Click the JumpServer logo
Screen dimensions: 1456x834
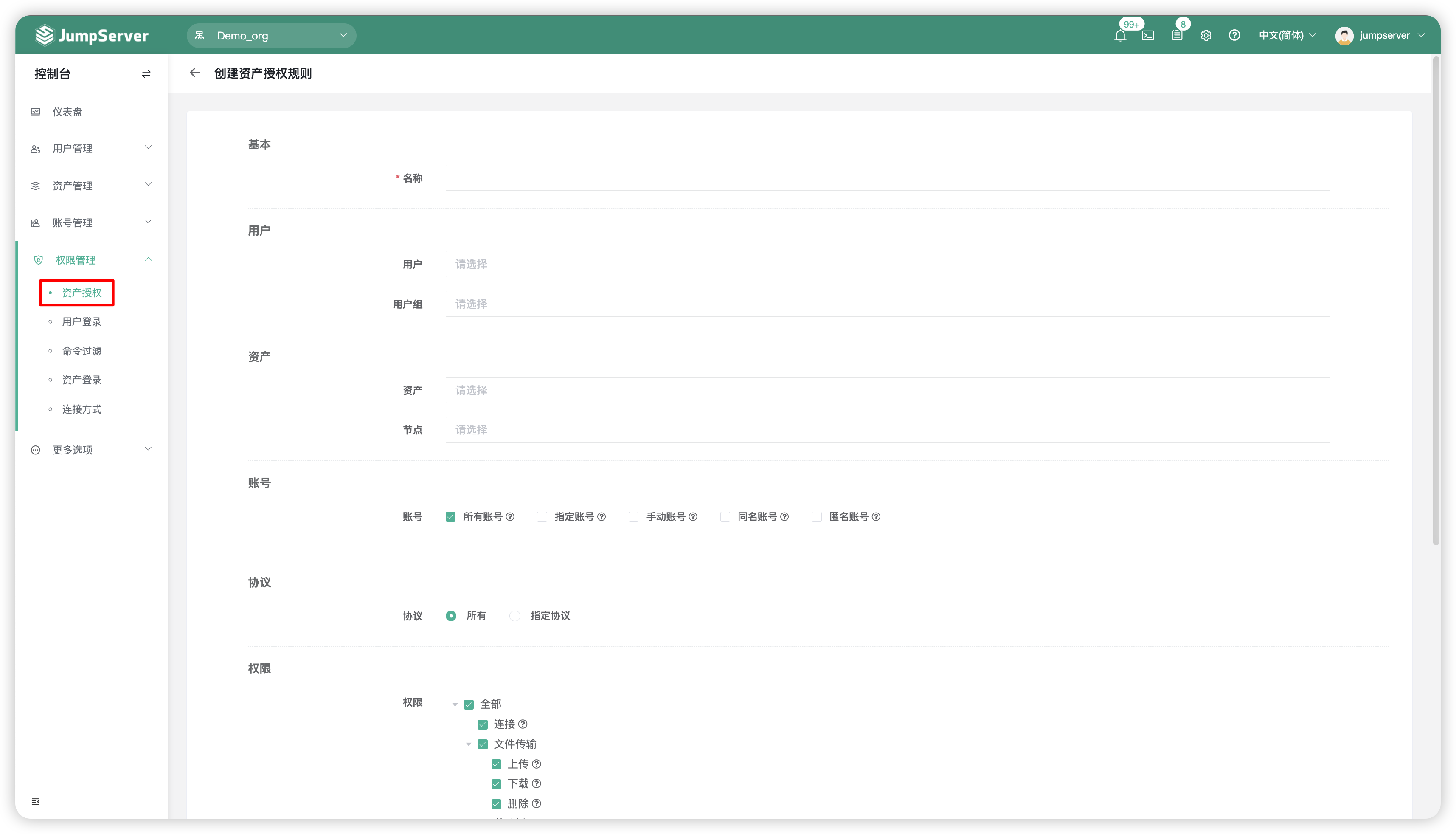[92, 36]
